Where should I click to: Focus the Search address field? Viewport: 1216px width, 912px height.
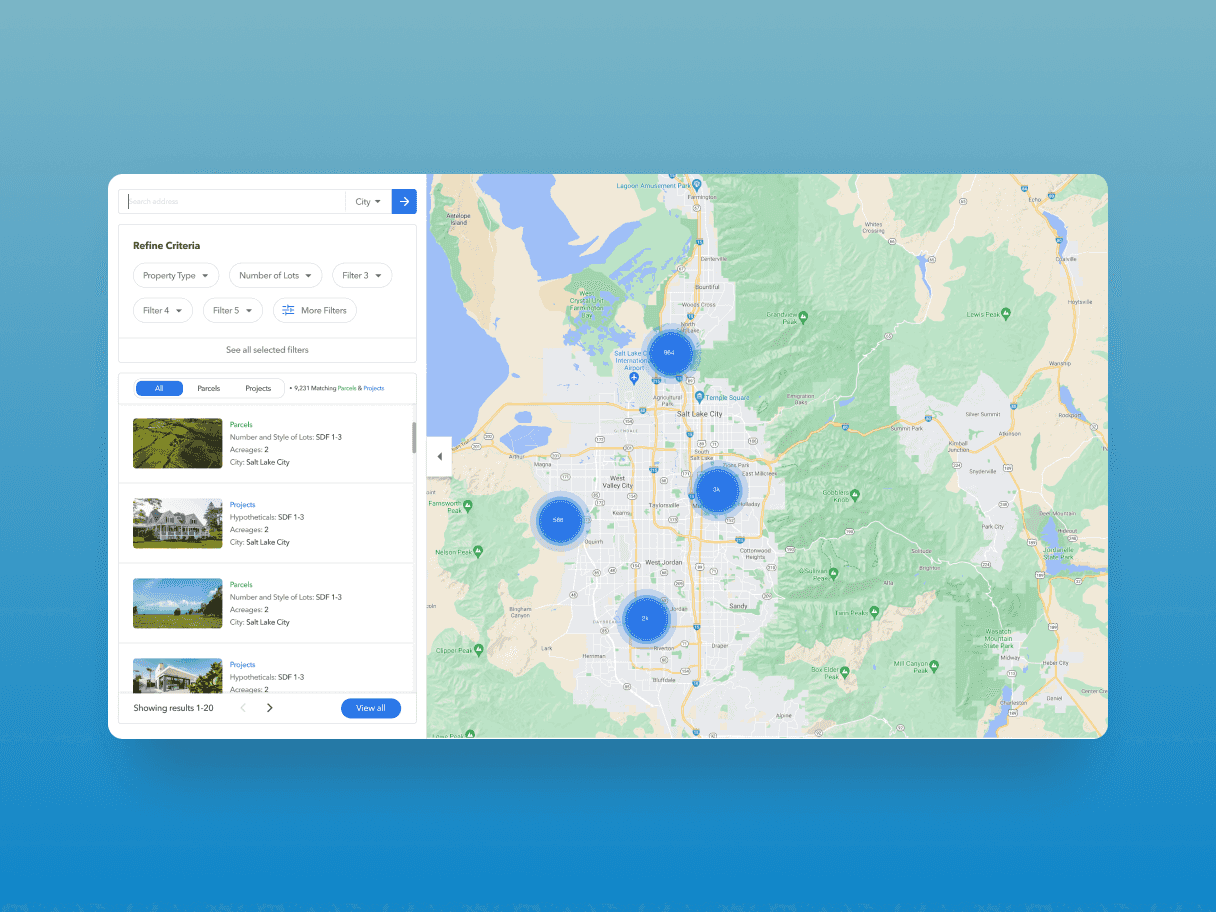tap(232, 201)
